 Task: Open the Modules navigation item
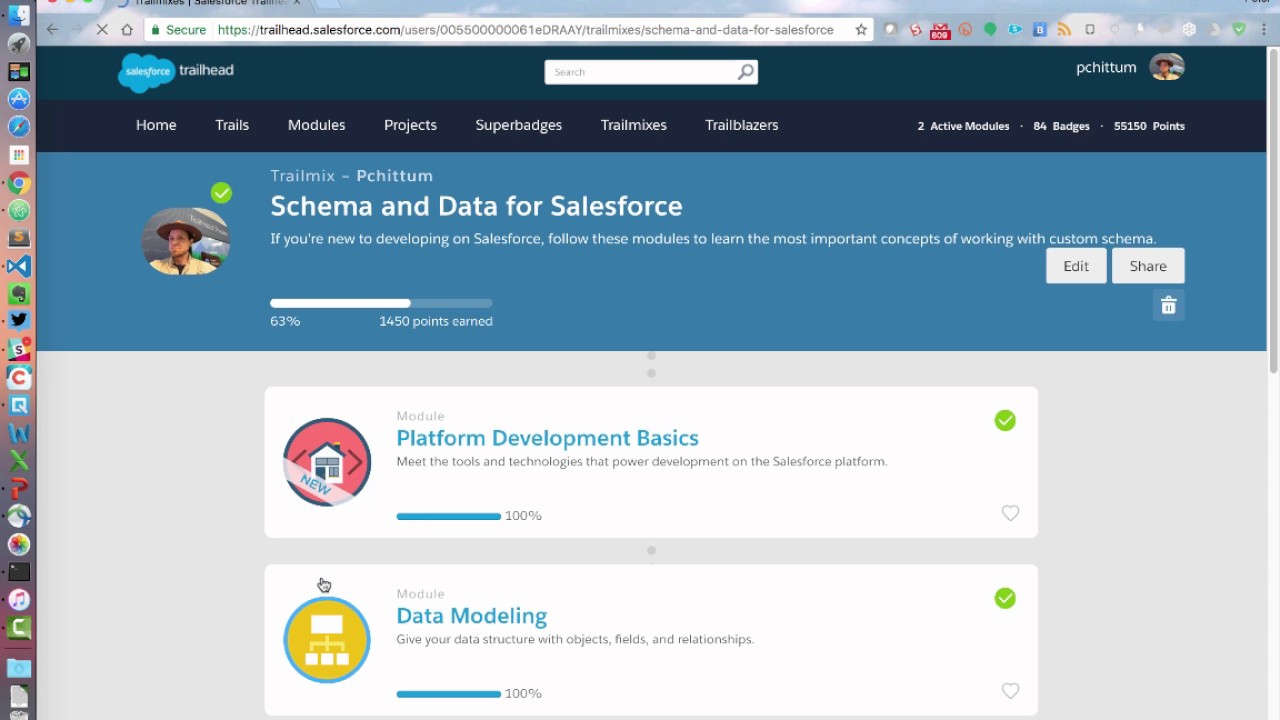pyautogui.click(x=316, y=125)
